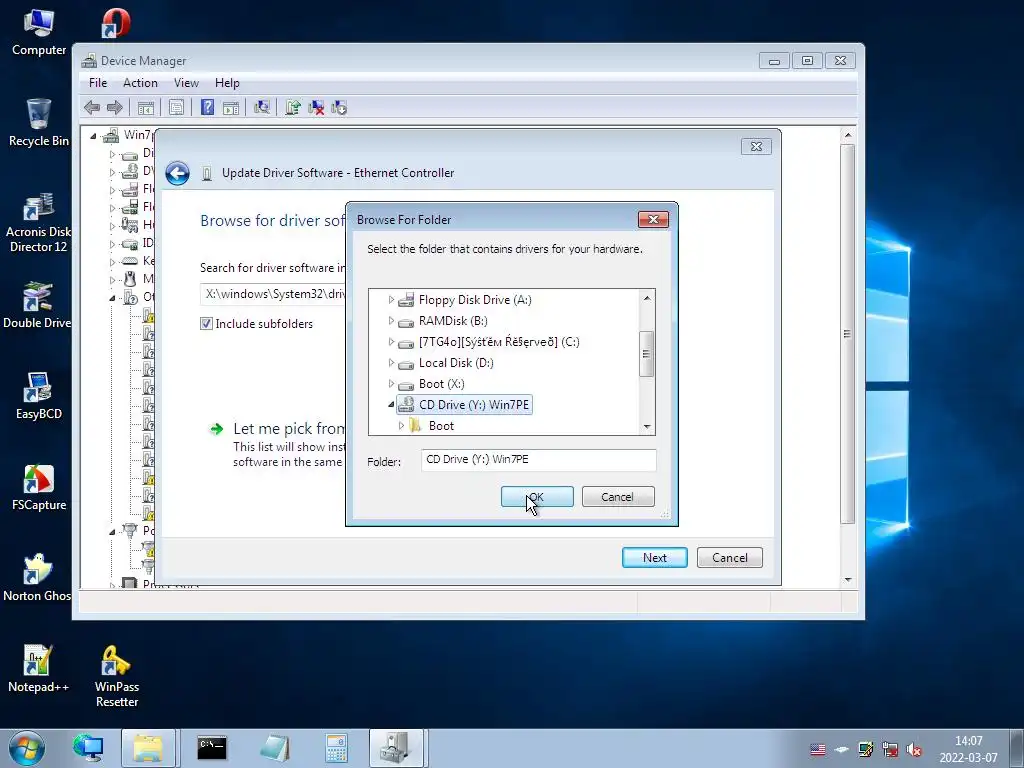Click the Uninstall device toolbar icon
Screen dimensions: 1024x768
(x=316, y=108)
